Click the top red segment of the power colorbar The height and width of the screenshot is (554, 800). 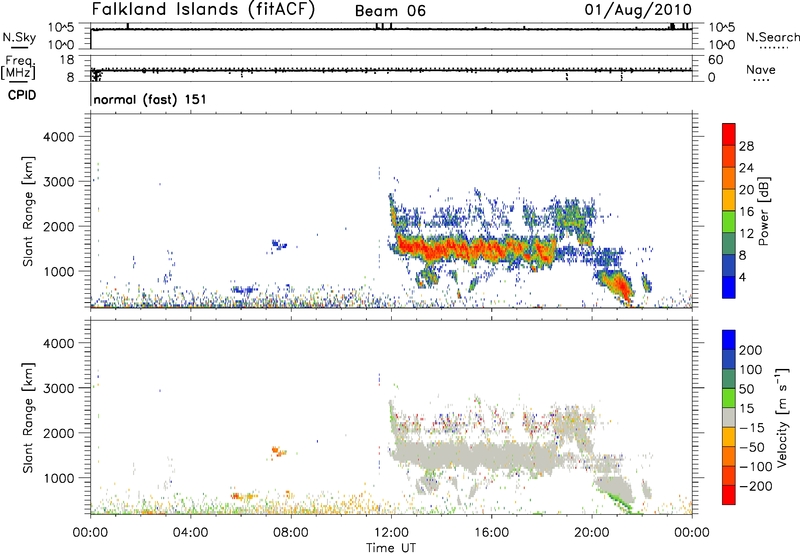click(x=729, y=134)
